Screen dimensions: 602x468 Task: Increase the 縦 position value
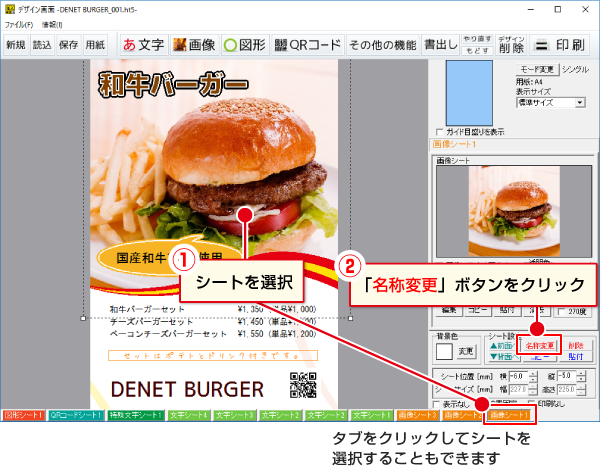click(582, 374)
